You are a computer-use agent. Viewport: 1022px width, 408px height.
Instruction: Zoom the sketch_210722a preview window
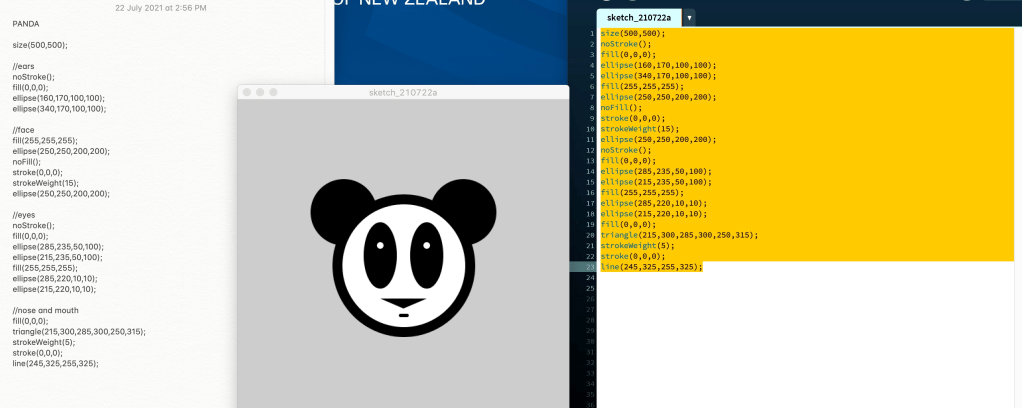coord(273,92)
